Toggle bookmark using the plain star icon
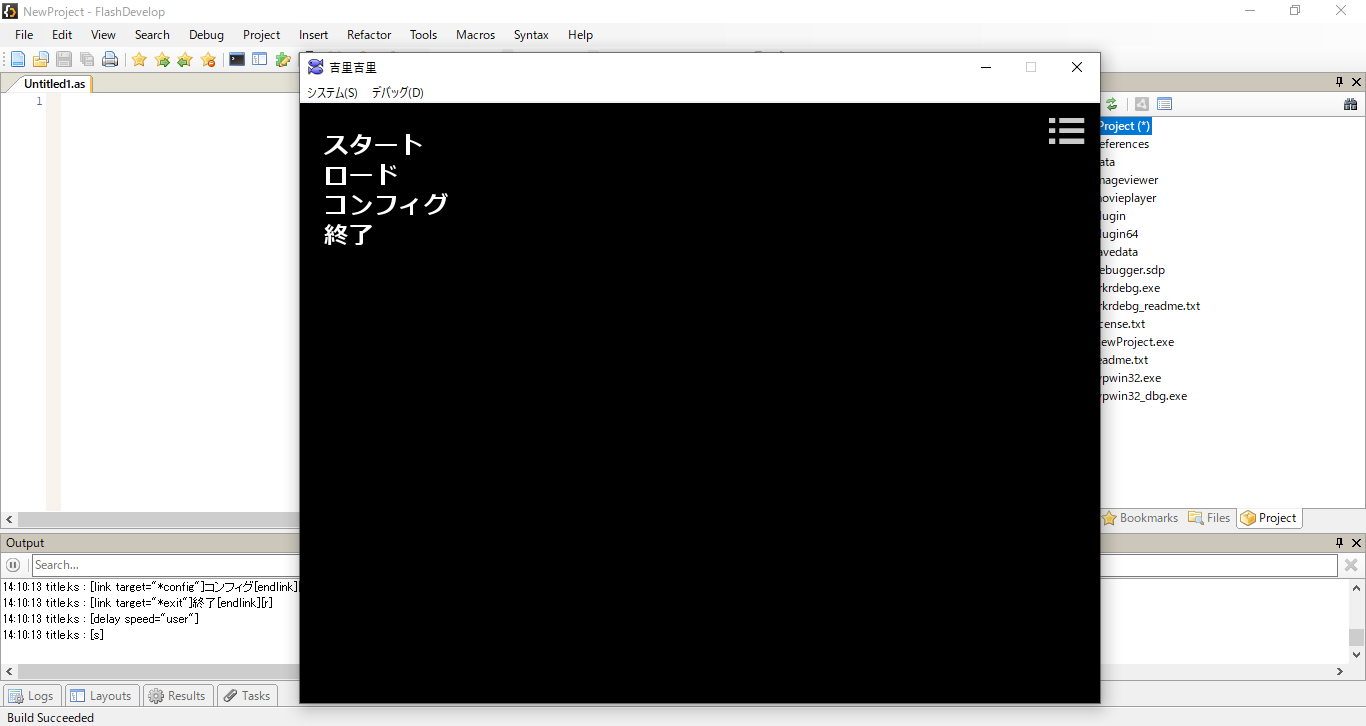1366x726 pixels. click(139, 60)
